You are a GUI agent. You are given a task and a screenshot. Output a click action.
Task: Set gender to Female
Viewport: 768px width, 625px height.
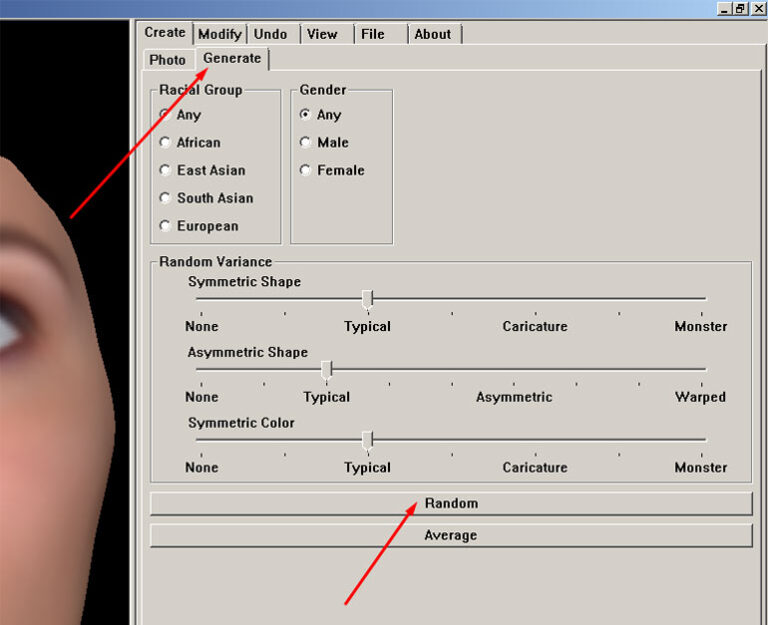point(306,171)
